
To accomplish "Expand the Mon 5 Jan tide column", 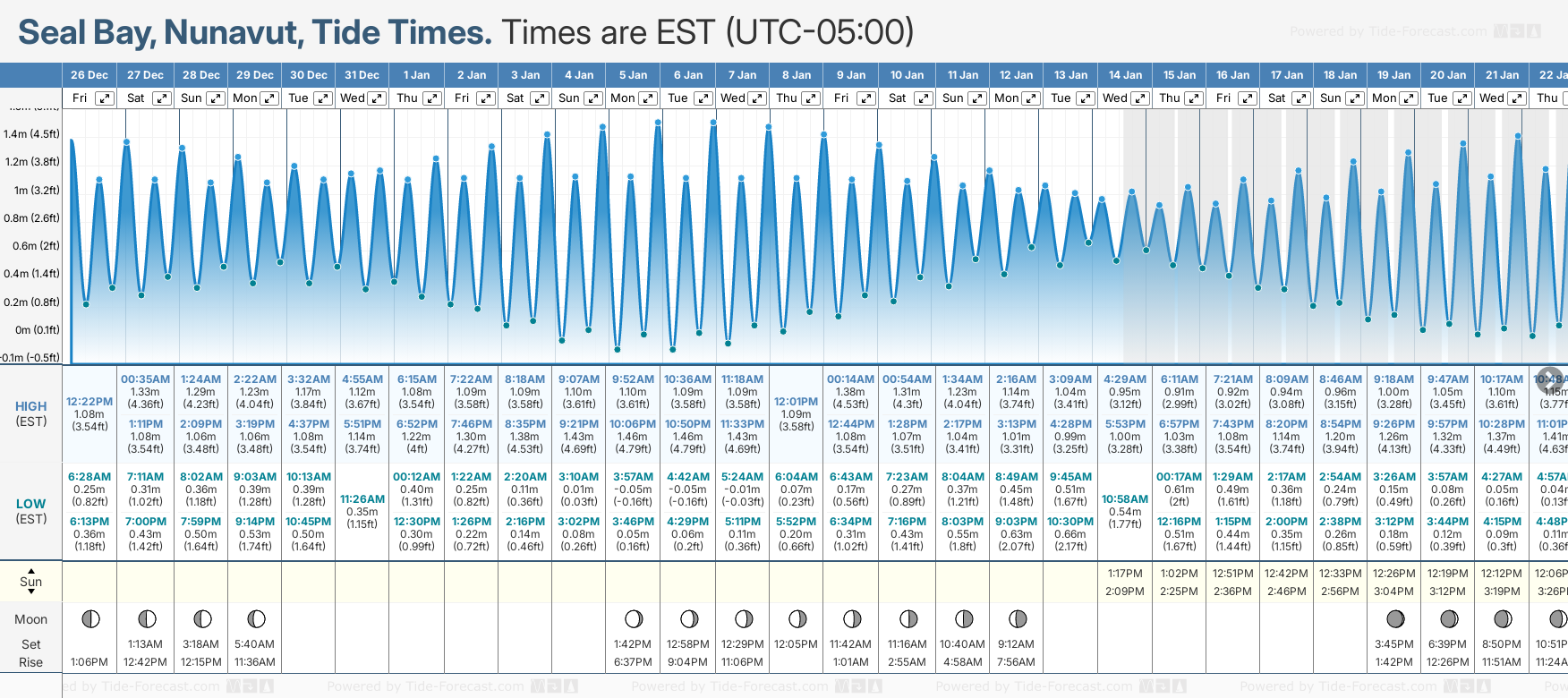I will [x=648, y=98].
